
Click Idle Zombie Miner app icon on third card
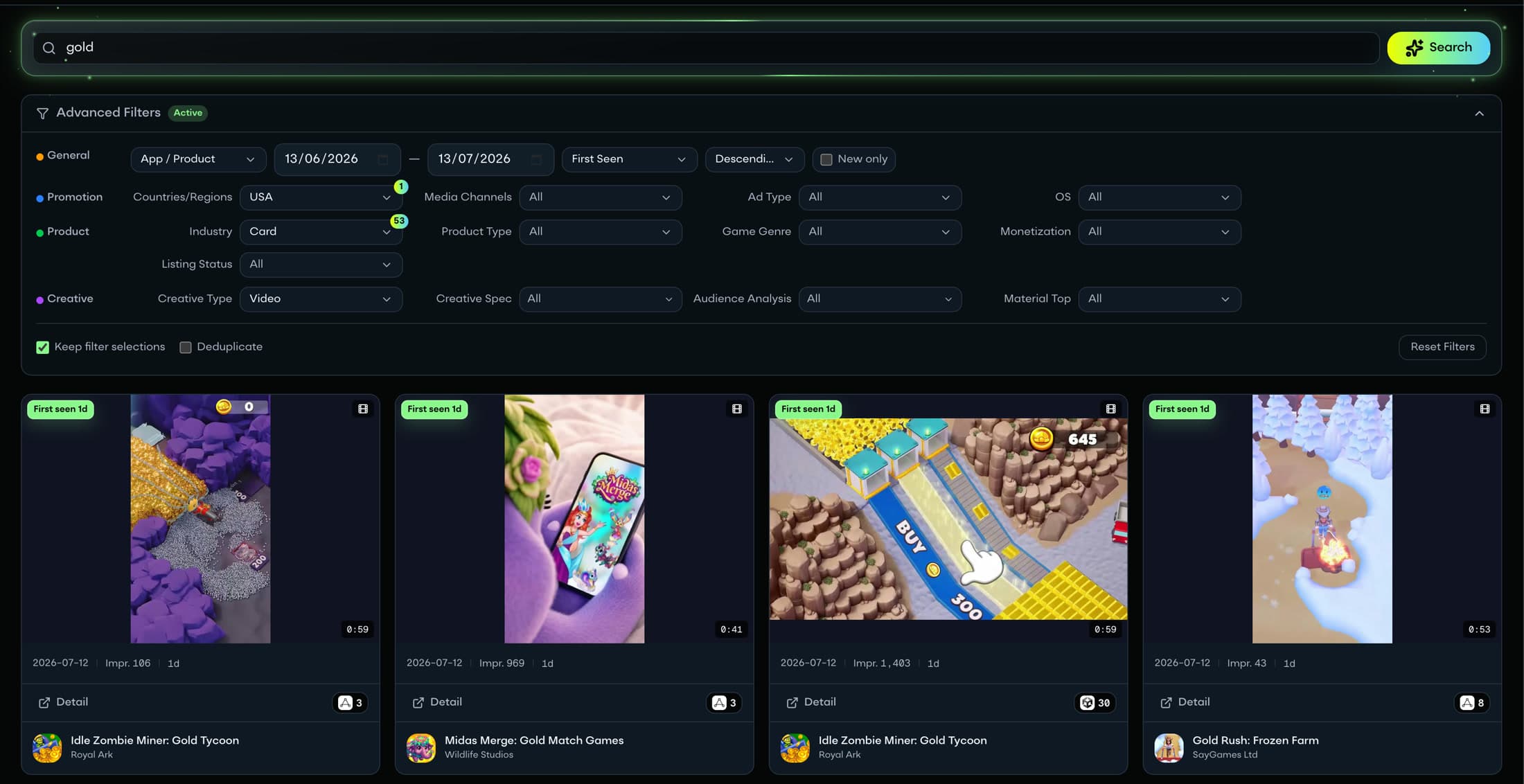(x=795, y=748)
